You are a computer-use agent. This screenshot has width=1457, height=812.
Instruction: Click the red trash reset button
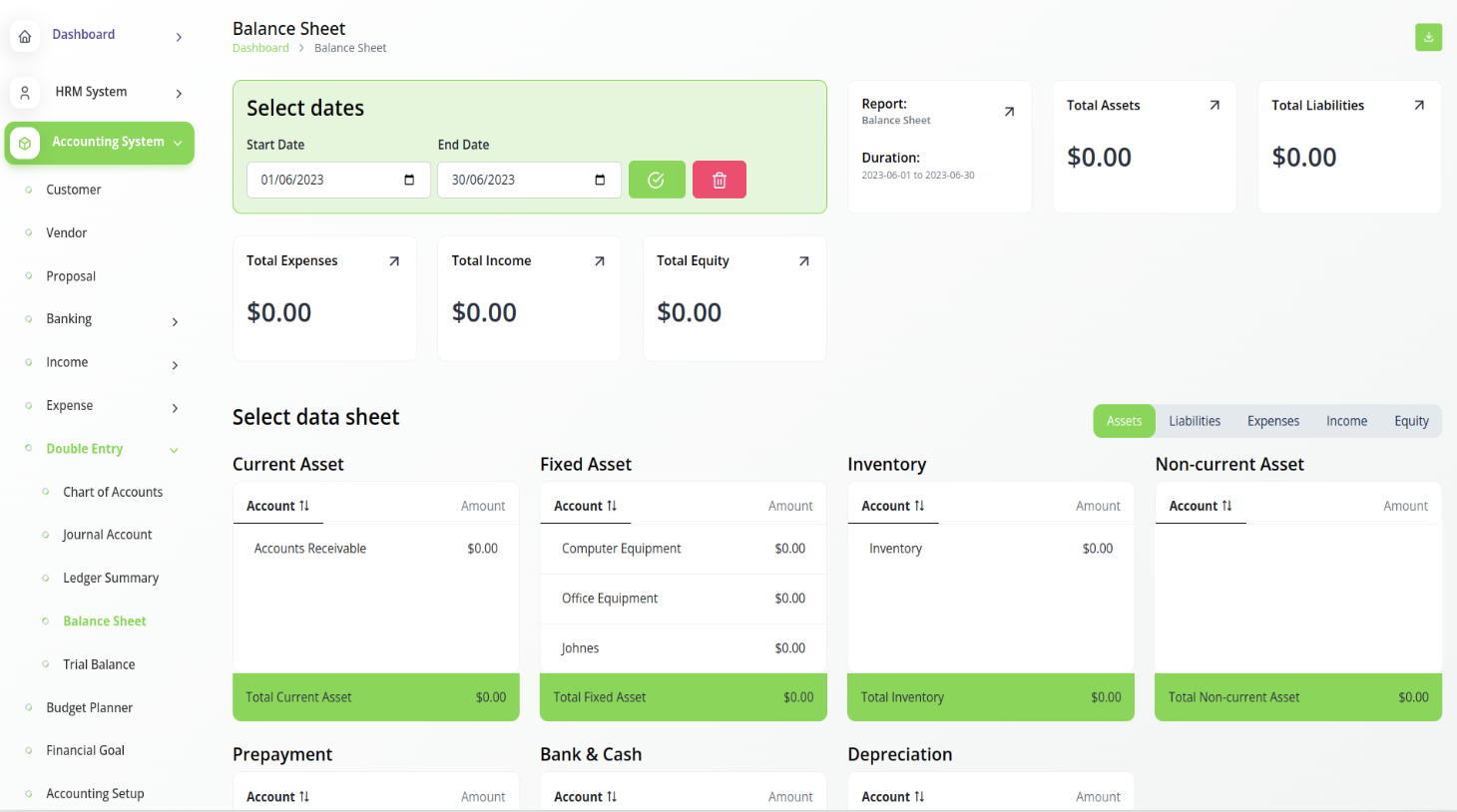[x=719, y=180]
